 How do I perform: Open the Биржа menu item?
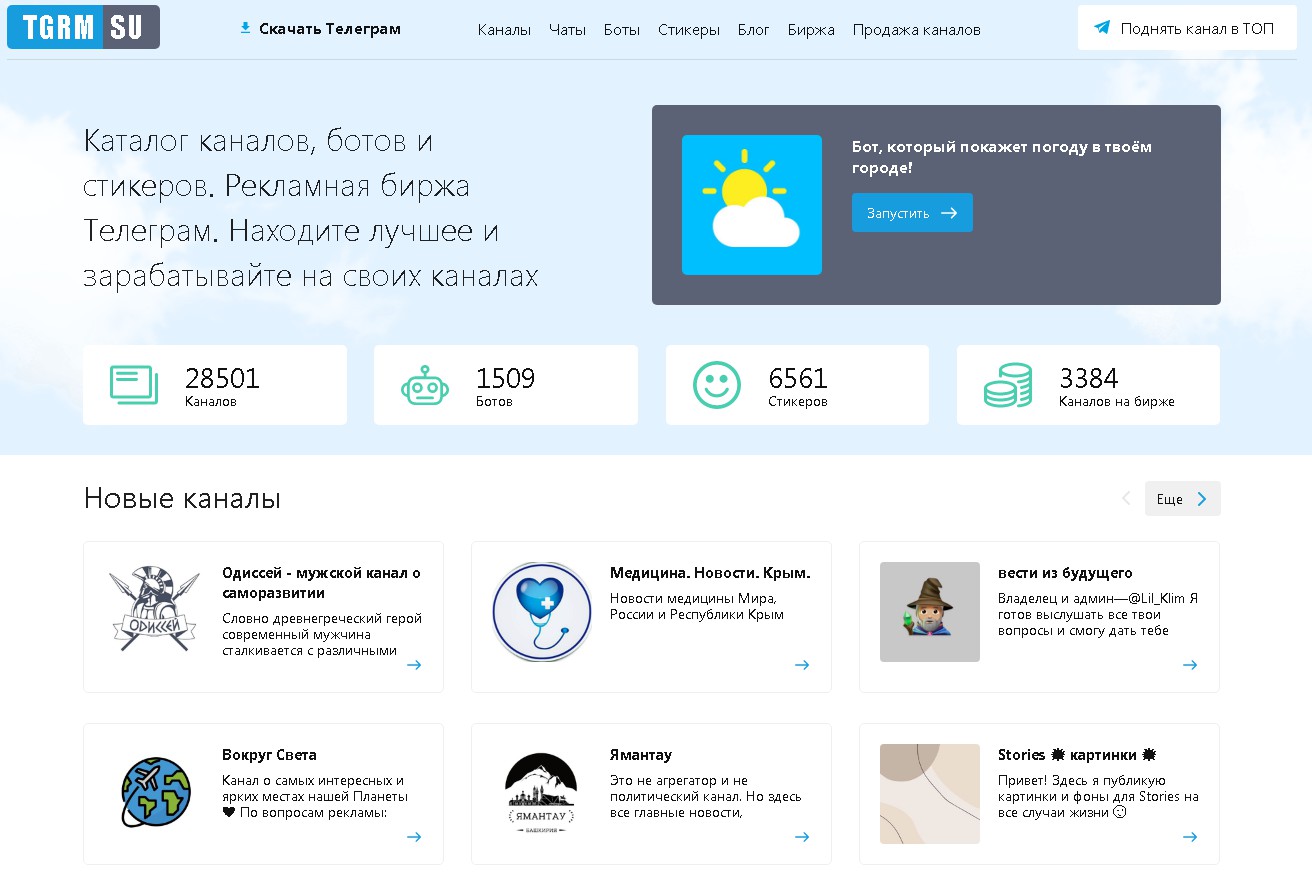[x=811, y=30]
